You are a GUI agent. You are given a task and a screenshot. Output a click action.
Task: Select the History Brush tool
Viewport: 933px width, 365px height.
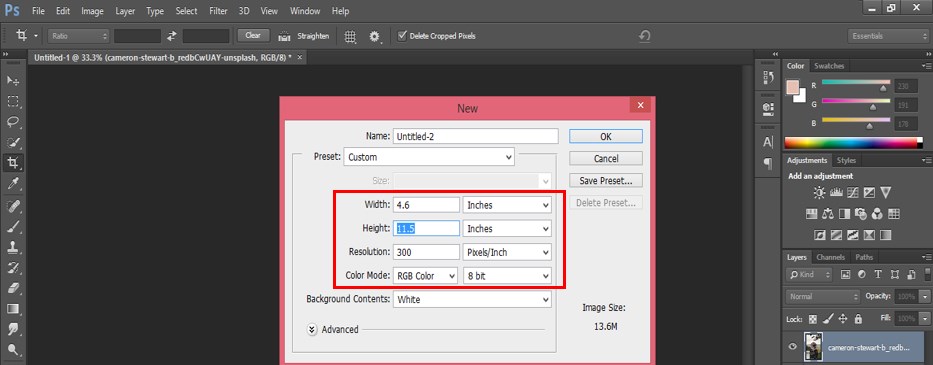(13, 268)
